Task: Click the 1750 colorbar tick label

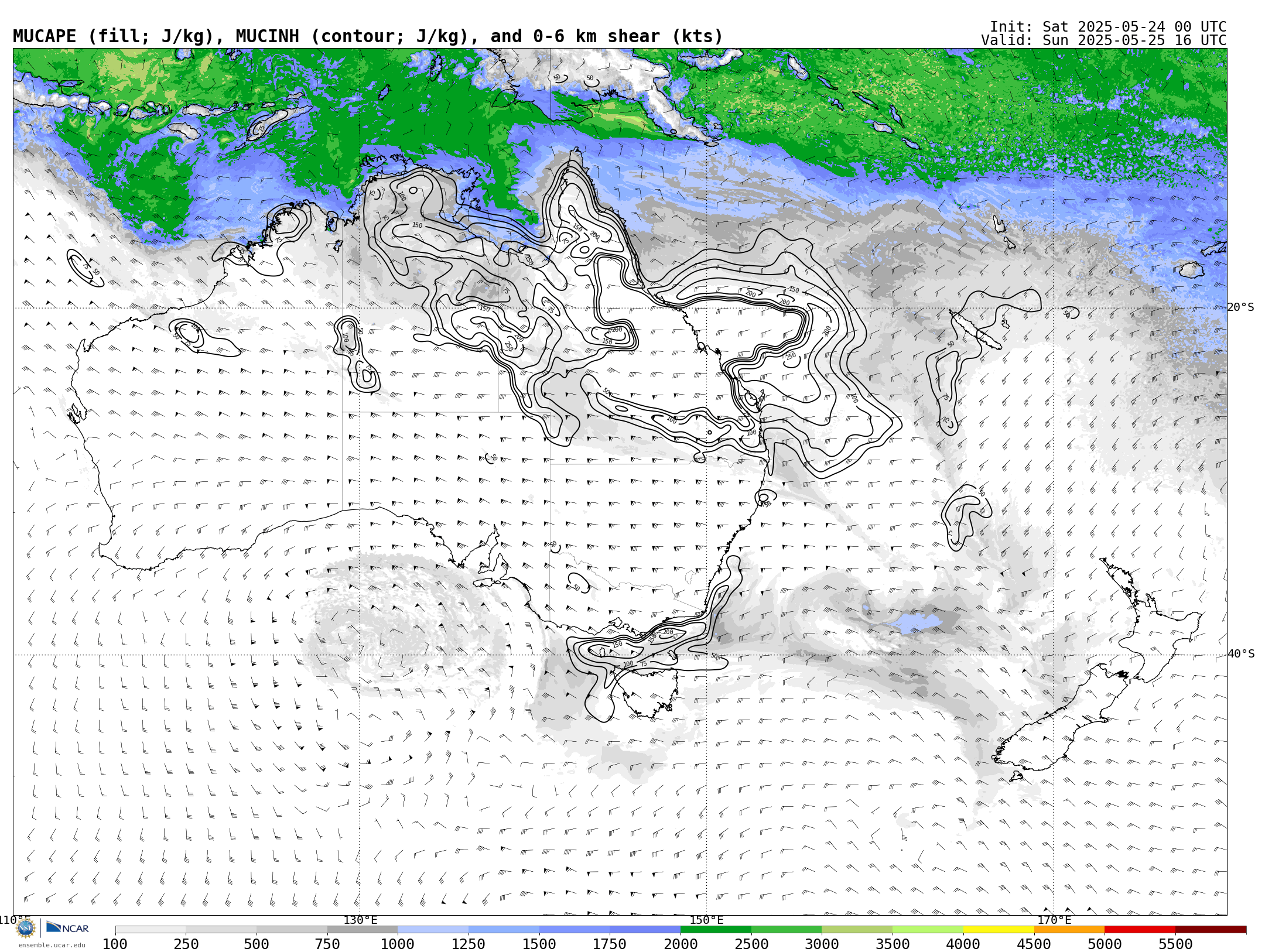Action: (610, 944)
